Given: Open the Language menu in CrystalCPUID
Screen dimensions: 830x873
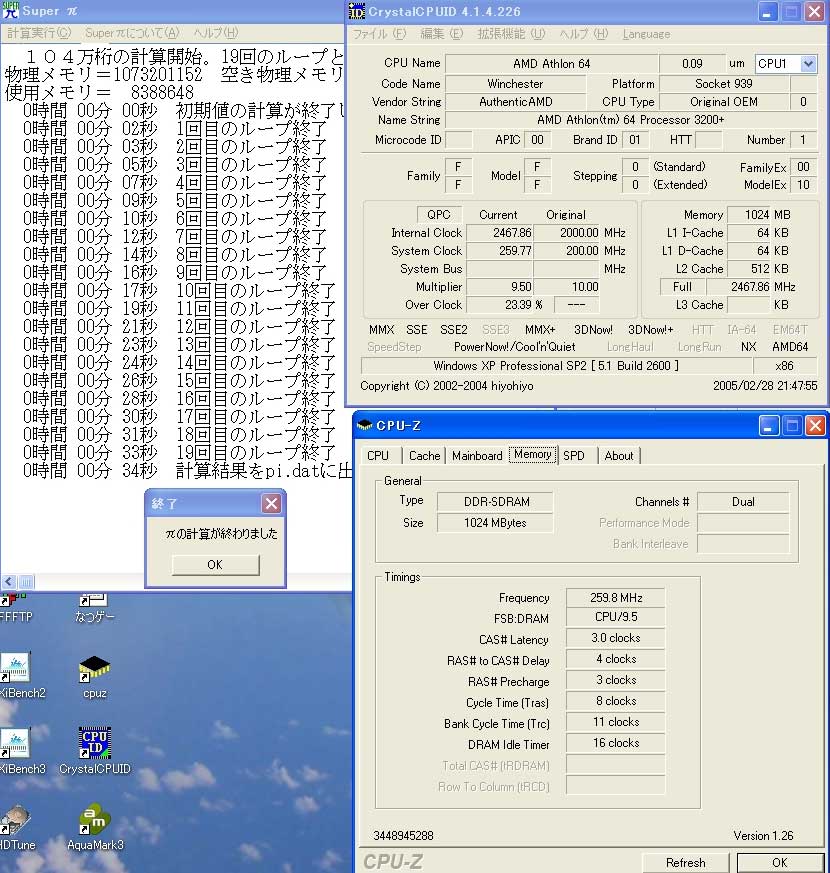Looking at the screenshot, I should [x=646, y=34].
